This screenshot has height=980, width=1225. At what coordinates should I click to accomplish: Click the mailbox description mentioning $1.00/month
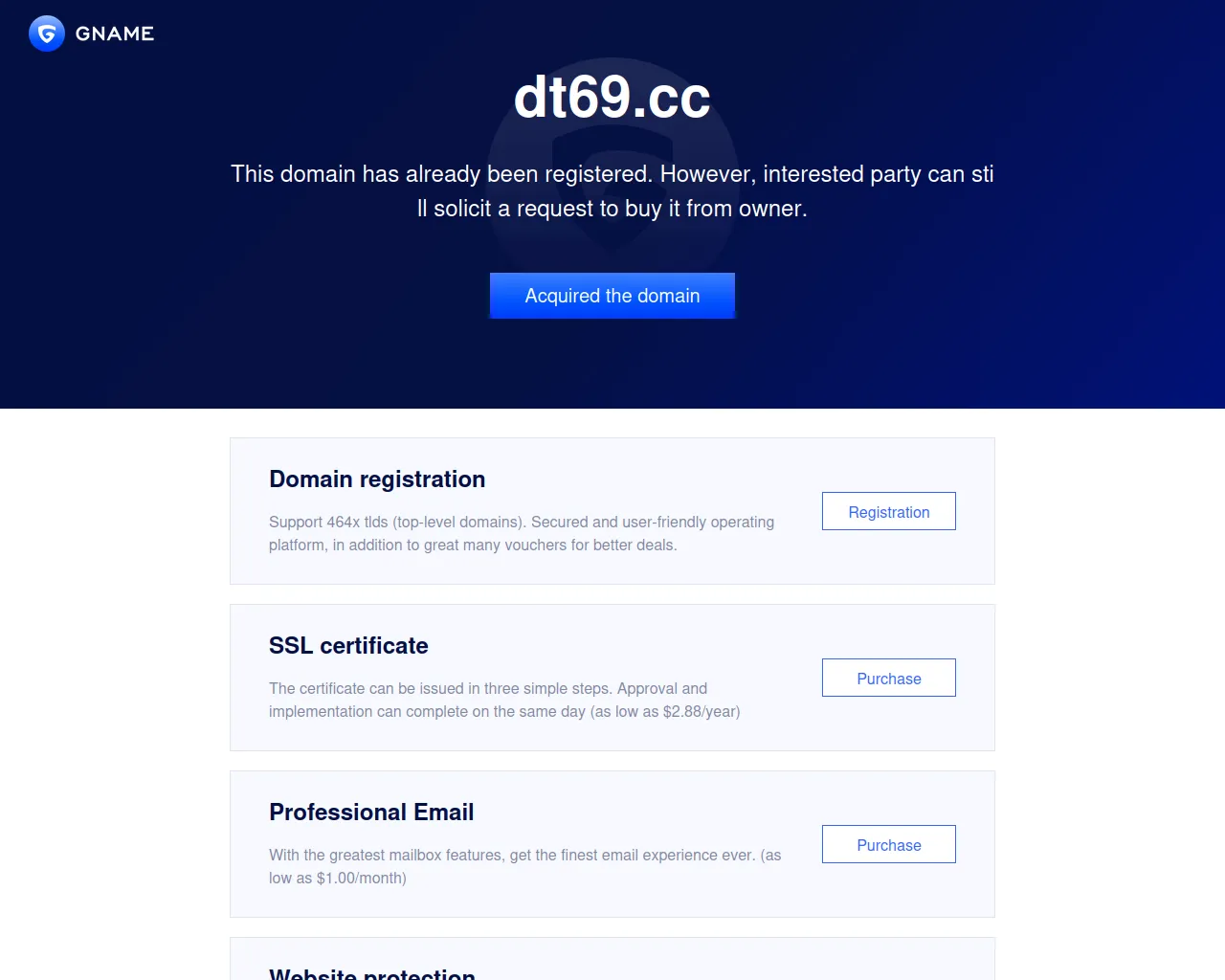524,866
